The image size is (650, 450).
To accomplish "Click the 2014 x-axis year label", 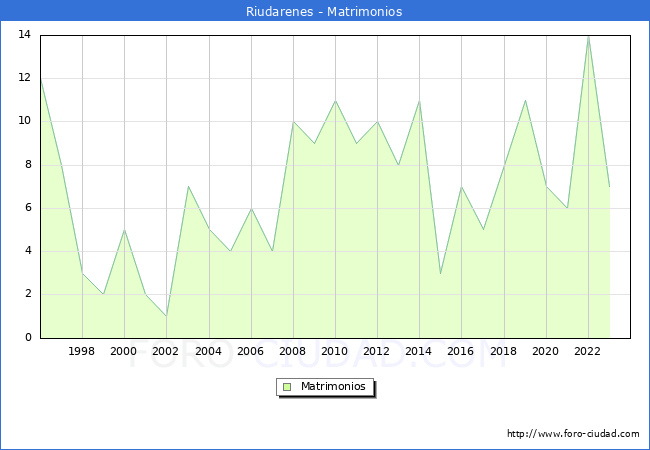I will coord(419,351).
